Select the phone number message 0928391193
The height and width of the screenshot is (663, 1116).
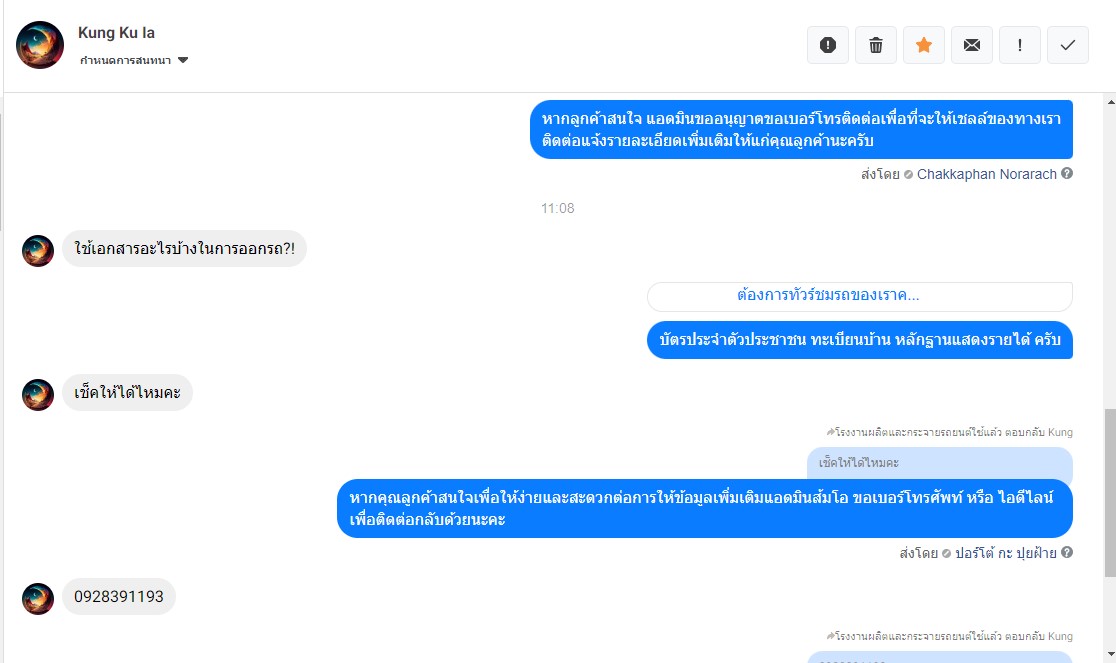pyautogui.click(x=119, y=596)
